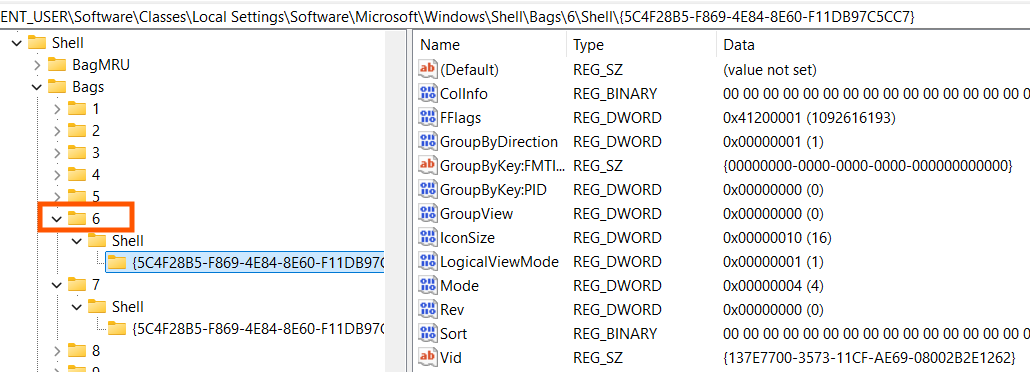The image size is (1030, 372).
Task: Click the Sort binary value icon
Action: coord(428,333)
